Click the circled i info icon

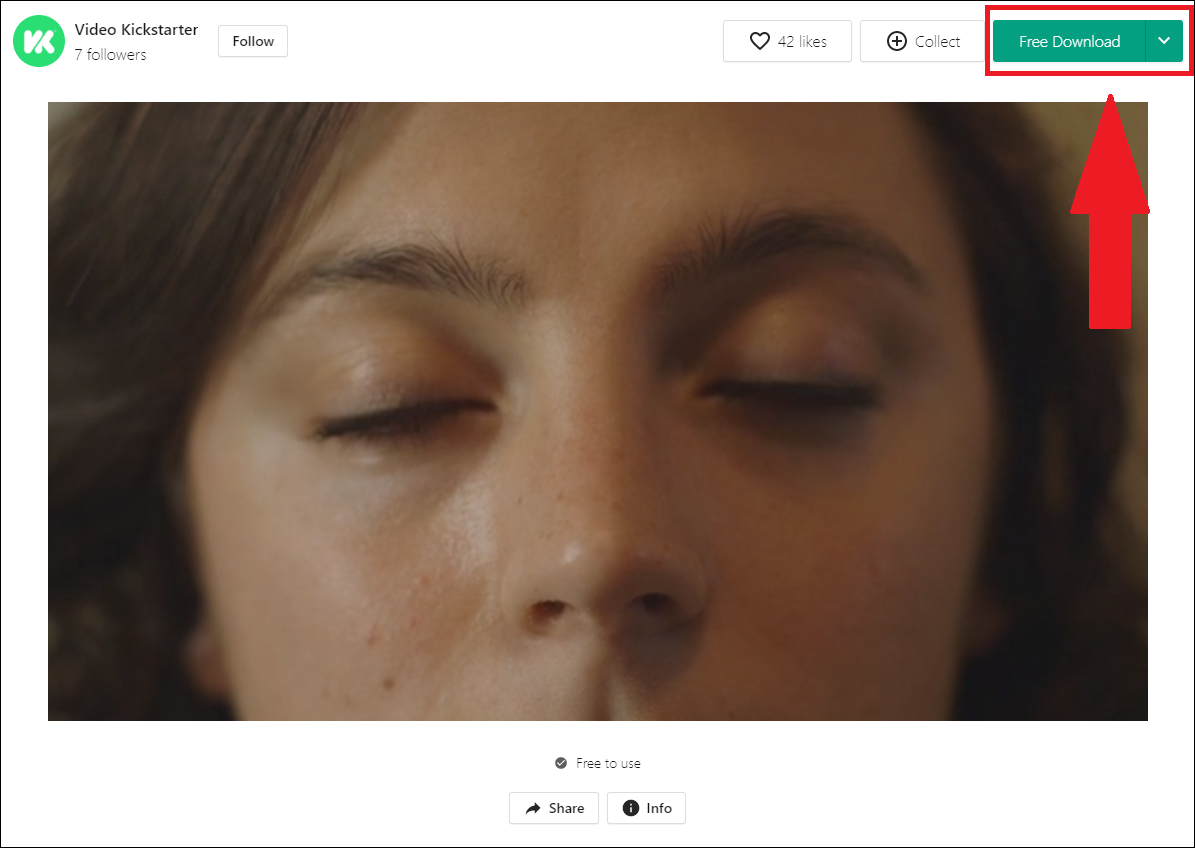(631, 808)
